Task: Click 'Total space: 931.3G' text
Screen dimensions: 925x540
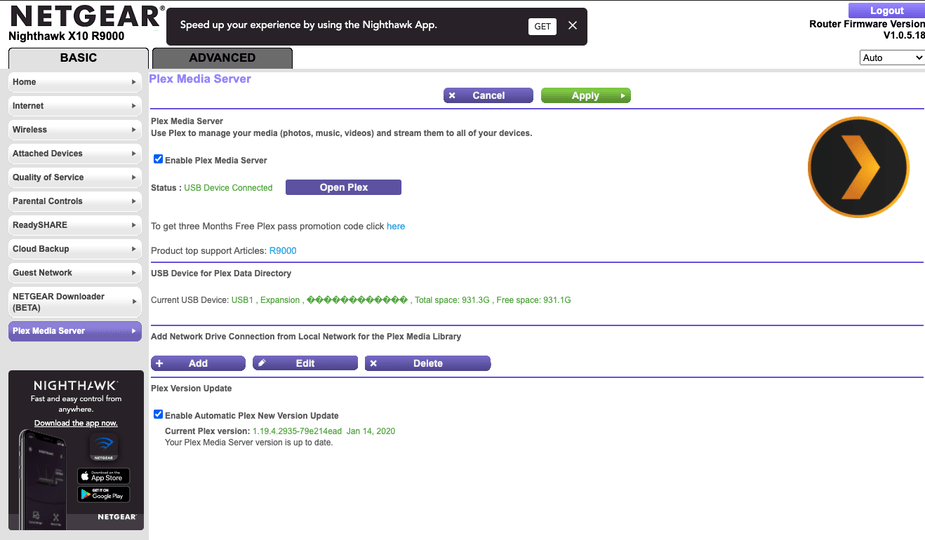Action: tap(452, 300)
